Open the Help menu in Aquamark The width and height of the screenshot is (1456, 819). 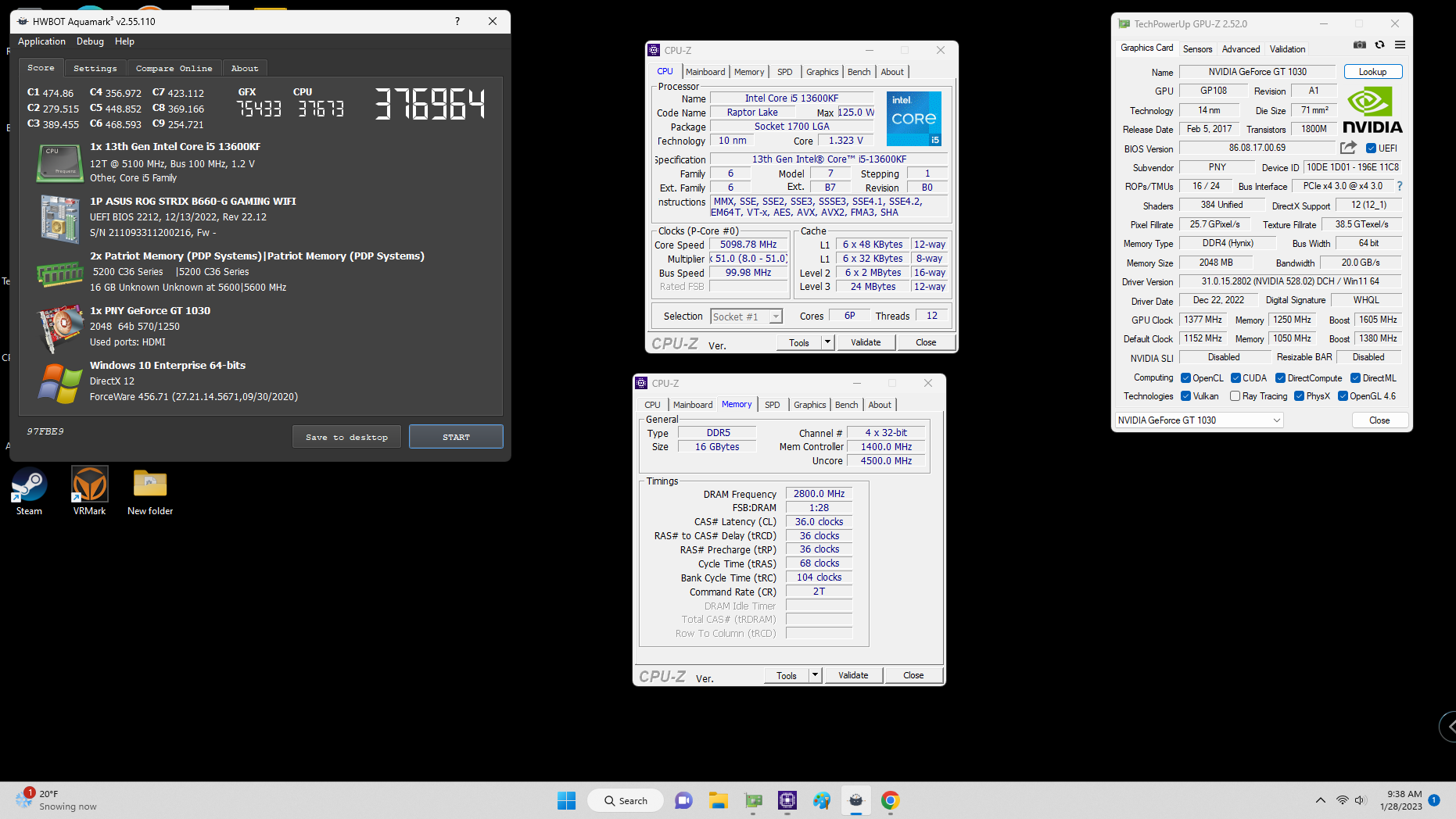(x=124, y=41)
